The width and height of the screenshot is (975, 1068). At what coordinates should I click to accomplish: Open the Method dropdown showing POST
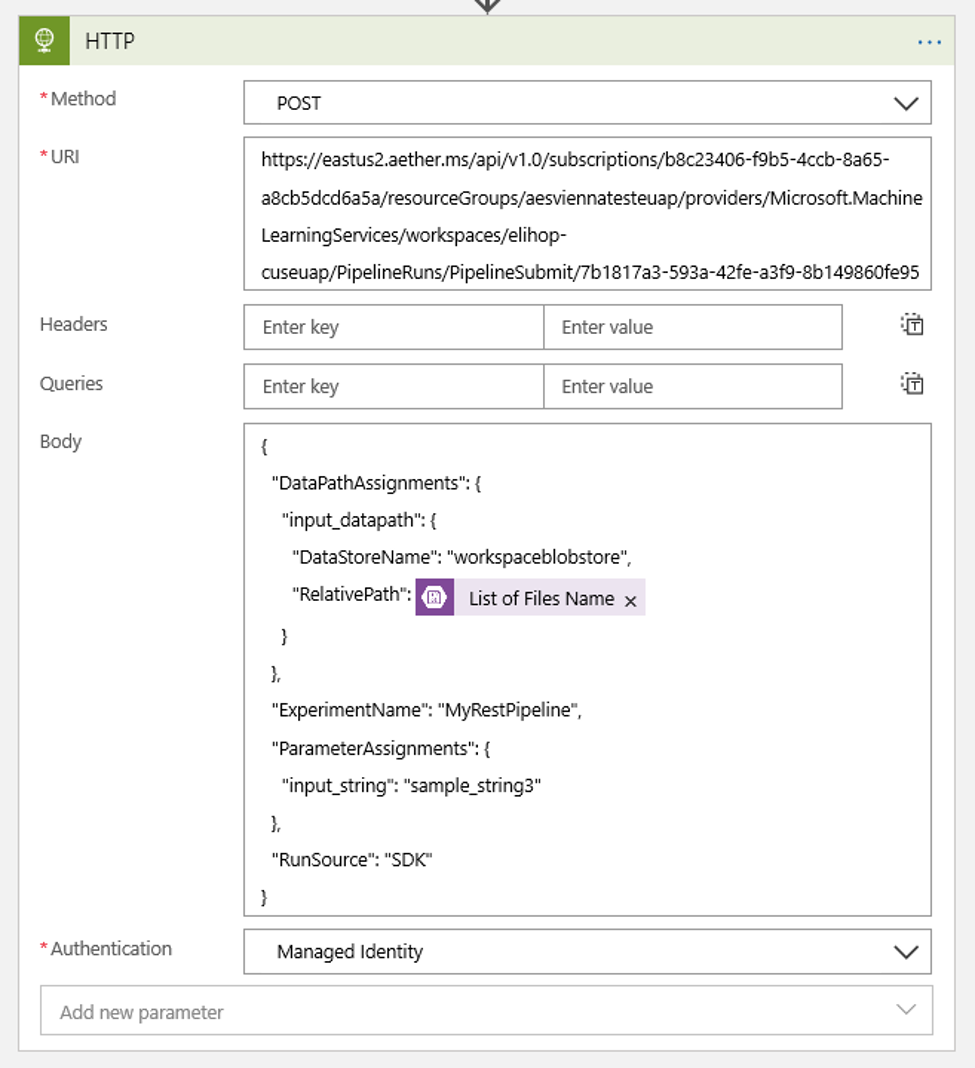click(906, 102)
